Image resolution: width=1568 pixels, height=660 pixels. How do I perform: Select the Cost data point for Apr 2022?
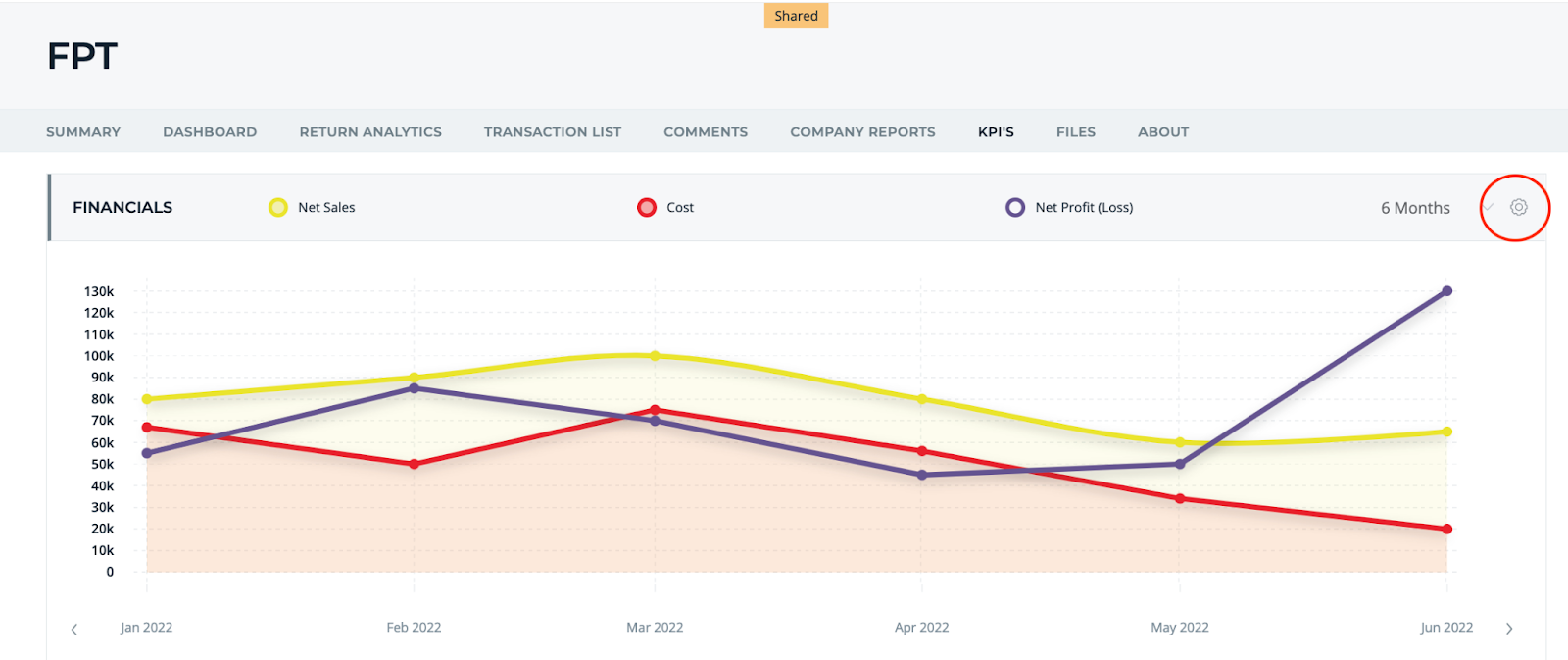922,451
